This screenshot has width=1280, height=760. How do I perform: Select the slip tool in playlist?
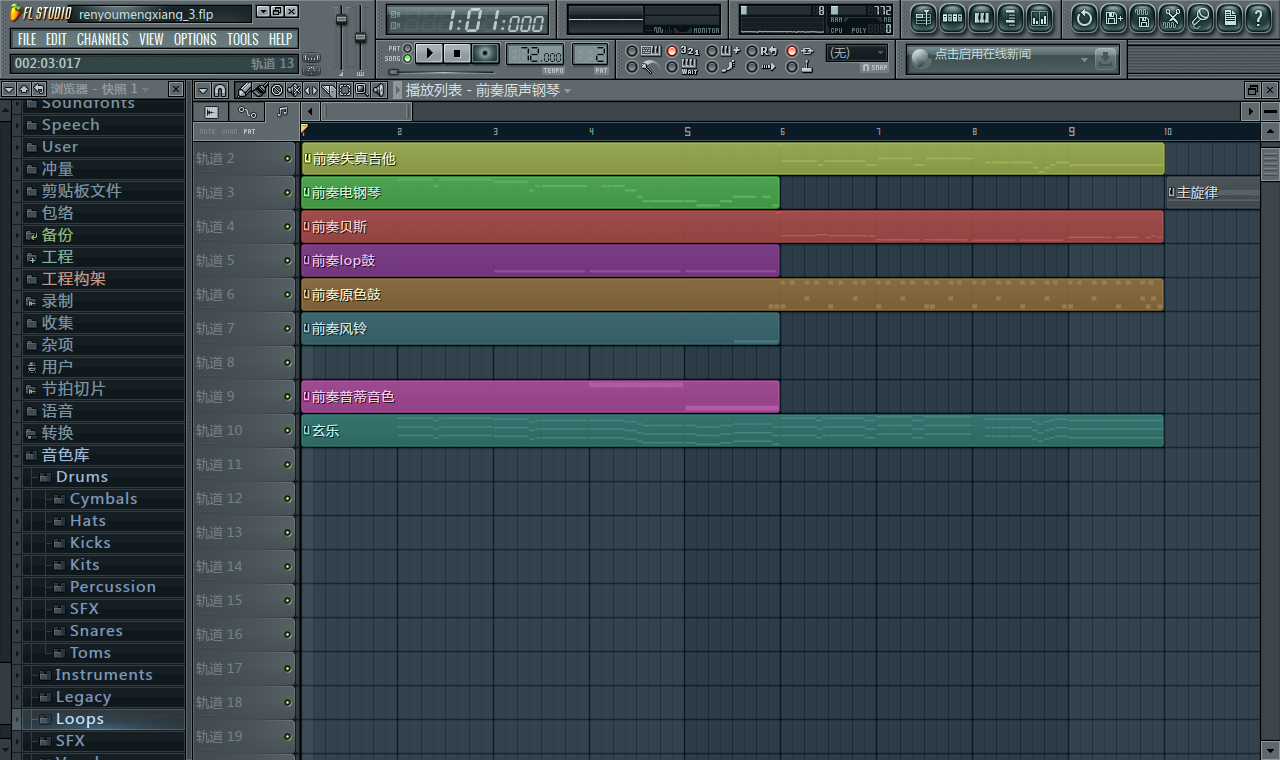click(311, 90)
